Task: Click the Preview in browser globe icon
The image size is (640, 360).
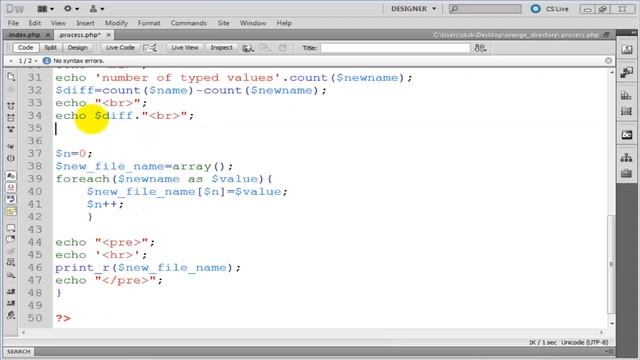Action: tap(247, 48)
